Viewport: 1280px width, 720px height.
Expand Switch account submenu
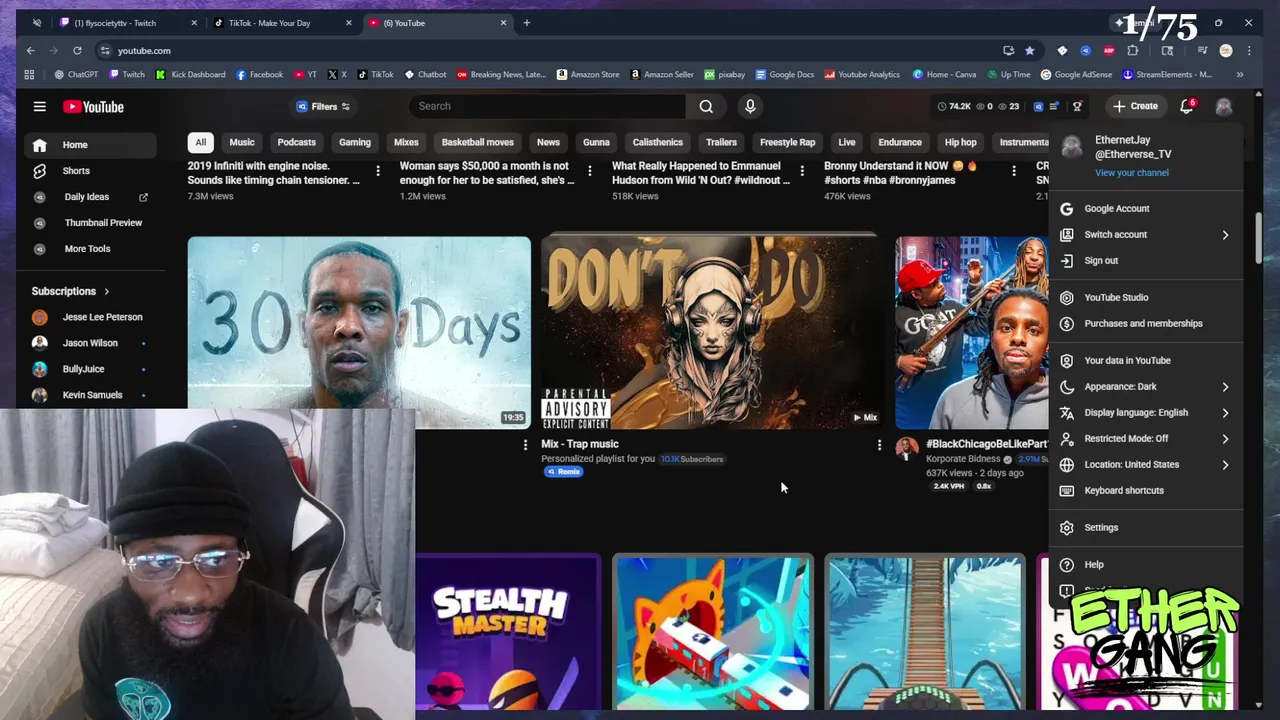coord(1146,235)
